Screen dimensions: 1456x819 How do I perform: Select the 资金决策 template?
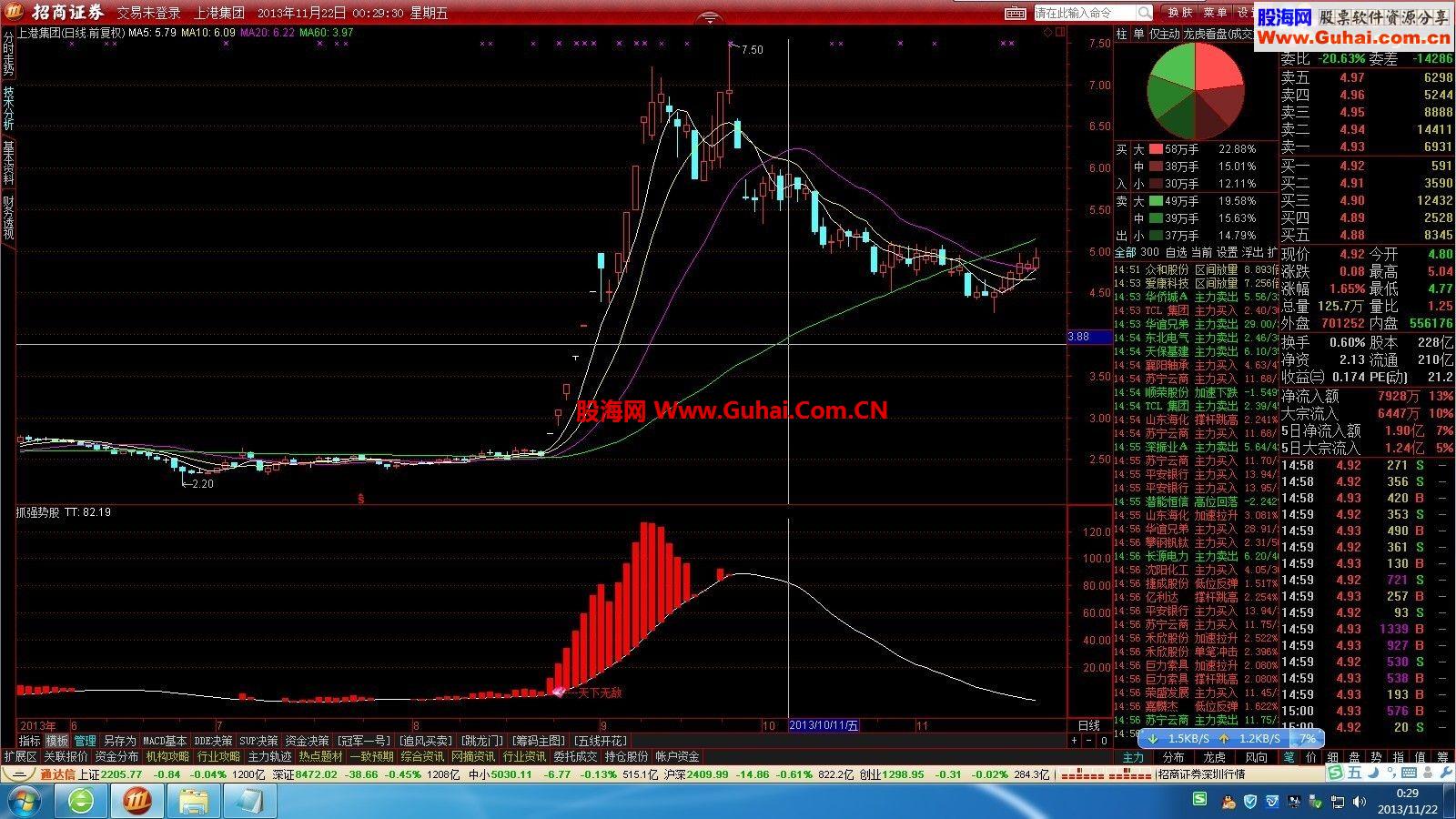click(x=307, y=741)
